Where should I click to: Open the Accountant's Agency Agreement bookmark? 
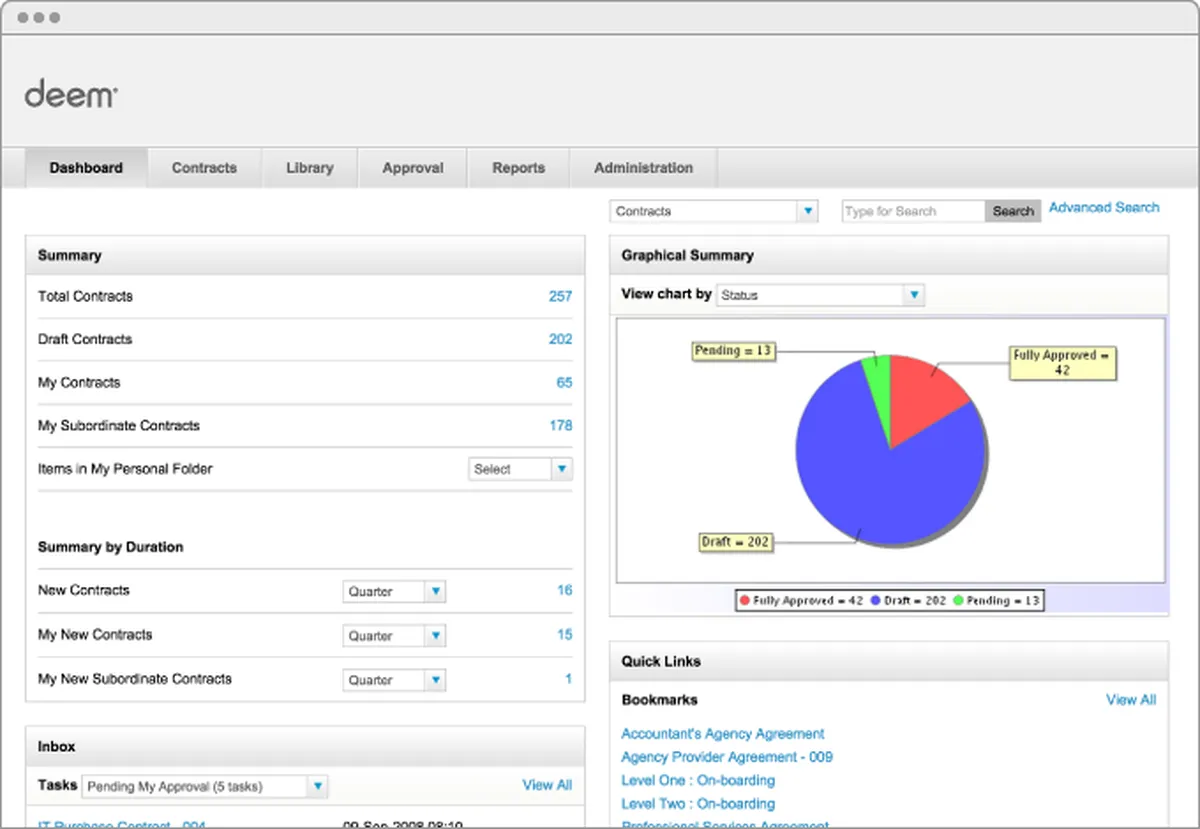[722, 734]
